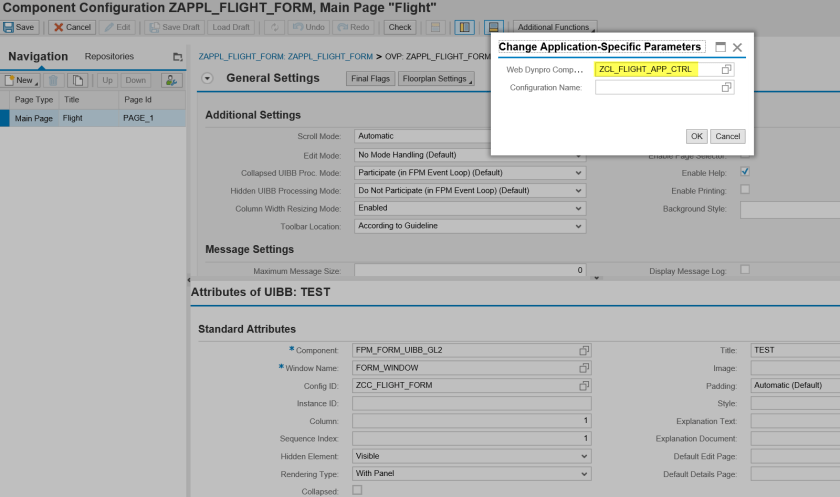
Task: Undo the last change
Action: coord(308,27)
